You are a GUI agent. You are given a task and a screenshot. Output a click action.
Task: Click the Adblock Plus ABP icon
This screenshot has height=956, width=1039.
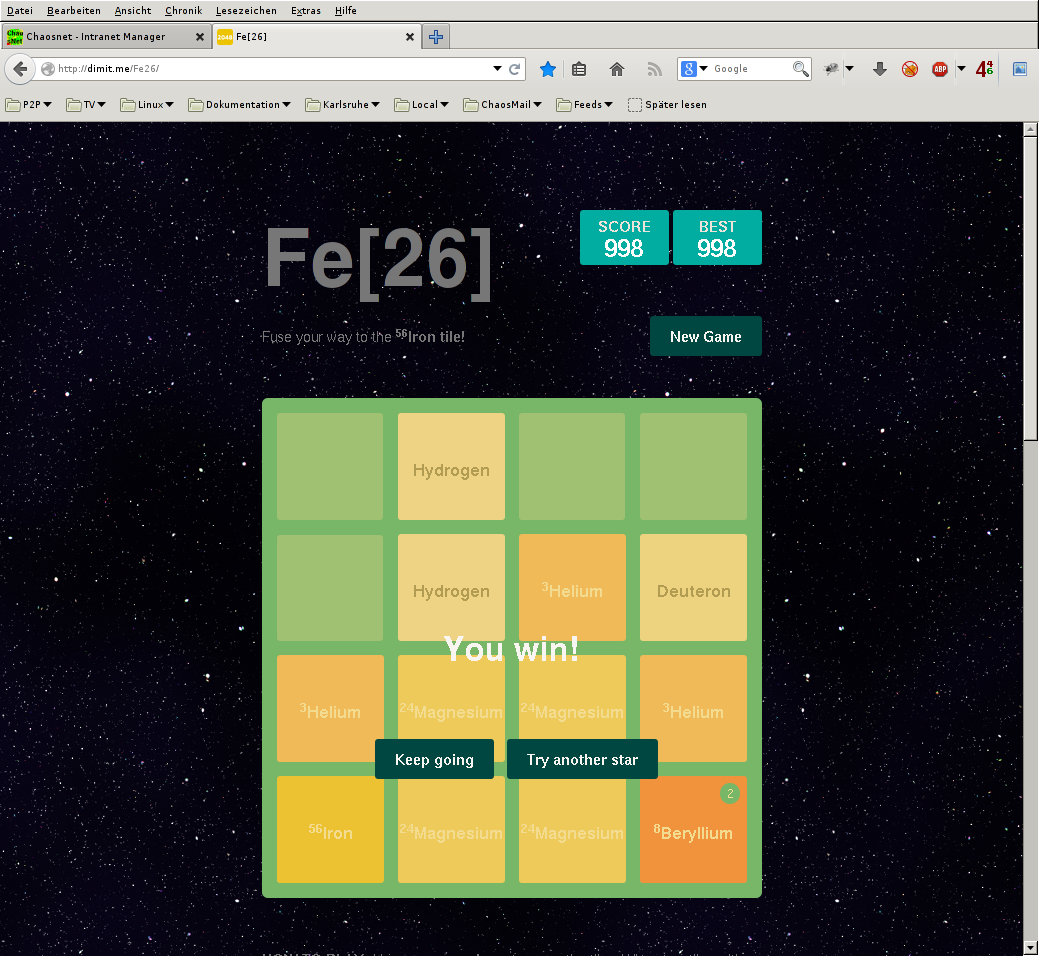tap(940, 69)
